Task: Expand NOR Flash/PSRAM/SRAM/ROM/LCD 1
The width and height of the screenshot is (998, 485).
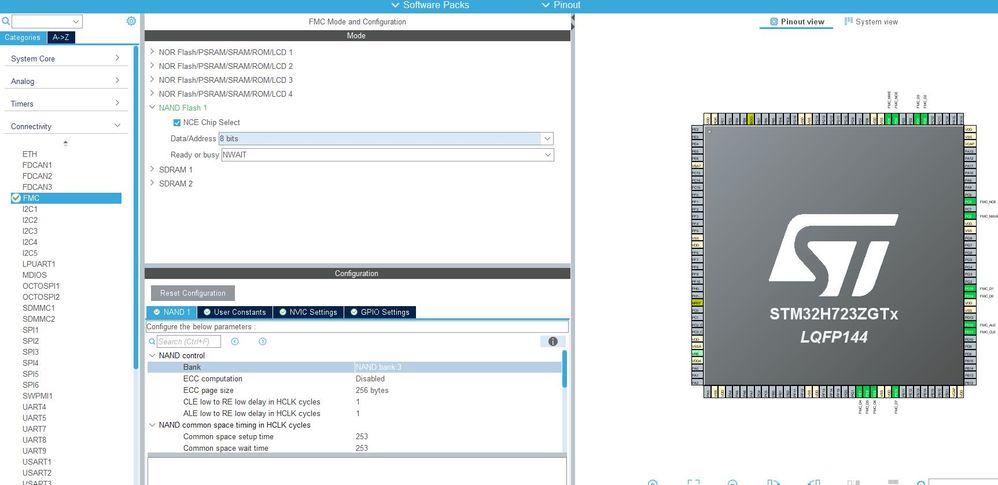Action: [152, 52]
